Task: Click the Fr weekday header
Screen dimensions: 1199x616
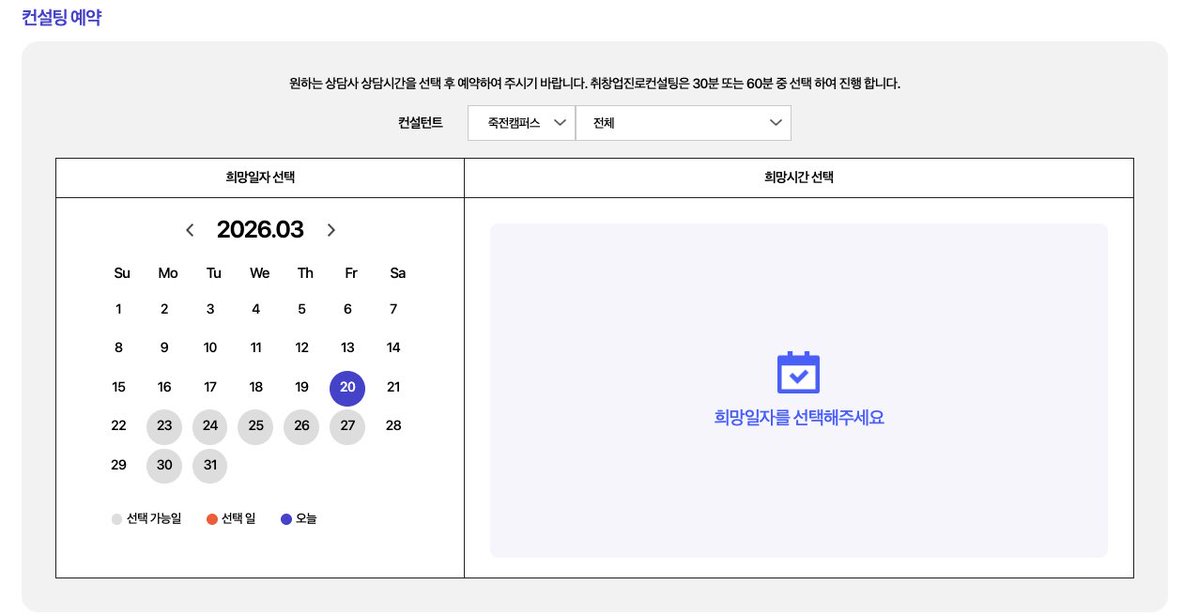Action: point(351,274)
